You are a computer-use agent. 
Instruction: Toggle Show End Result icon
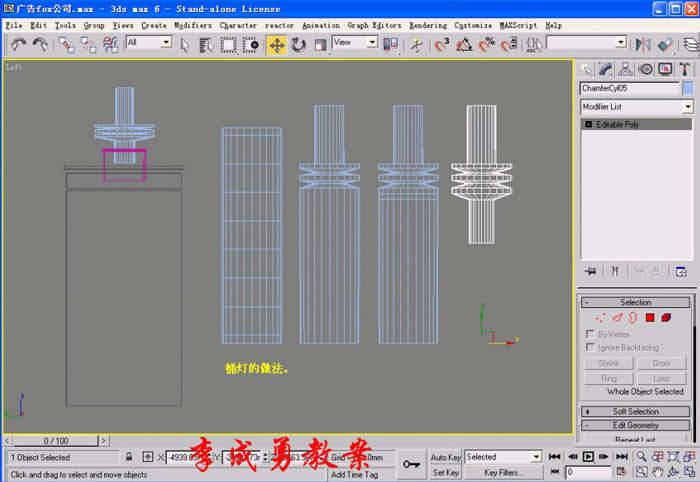[x=615, y=271]
